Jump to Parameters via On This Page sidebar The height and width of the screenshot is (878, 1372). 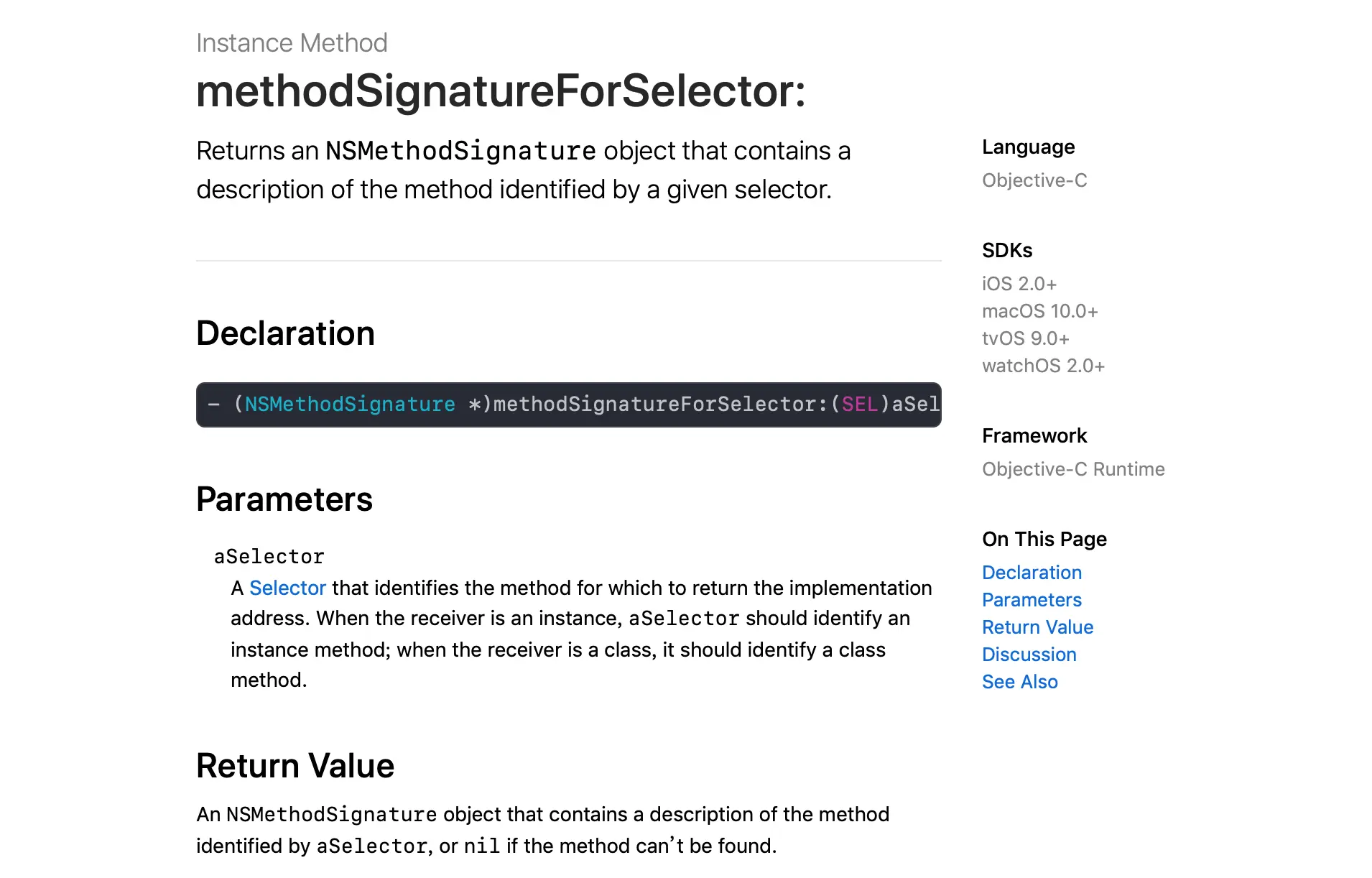coord(1032,600)
